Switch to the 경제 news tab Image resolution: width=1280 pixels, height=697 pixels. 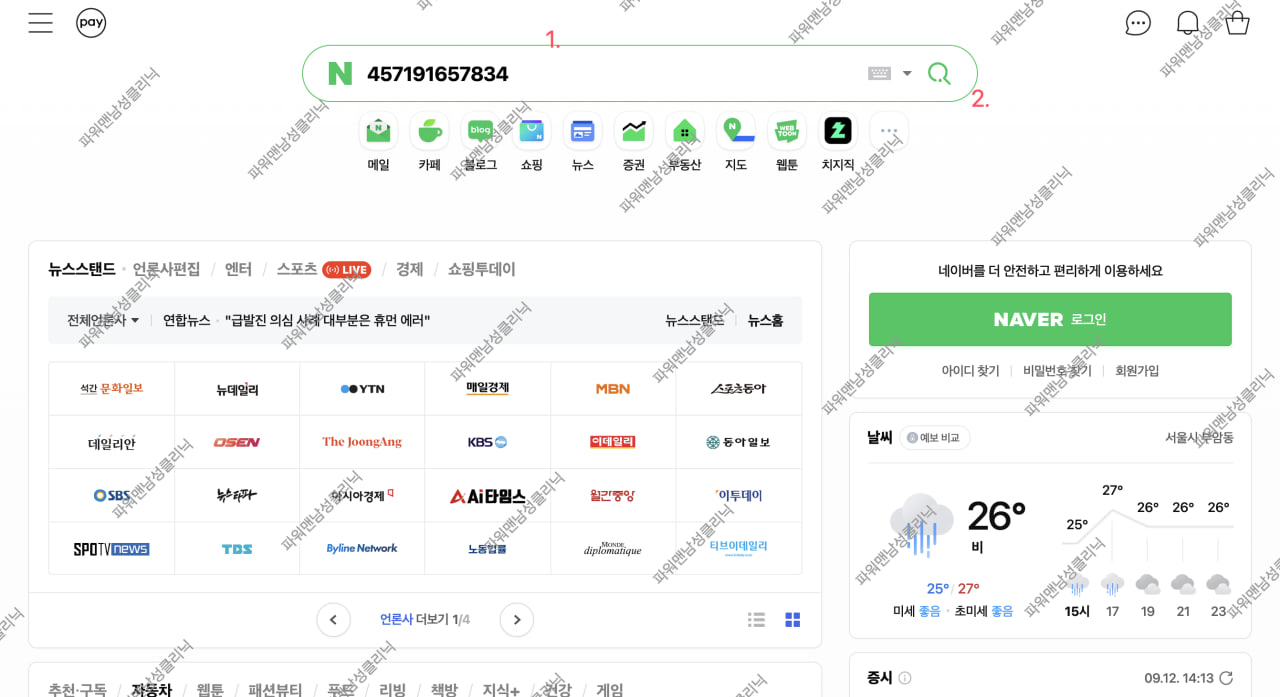pyautogui.click(x=409, y=269)
